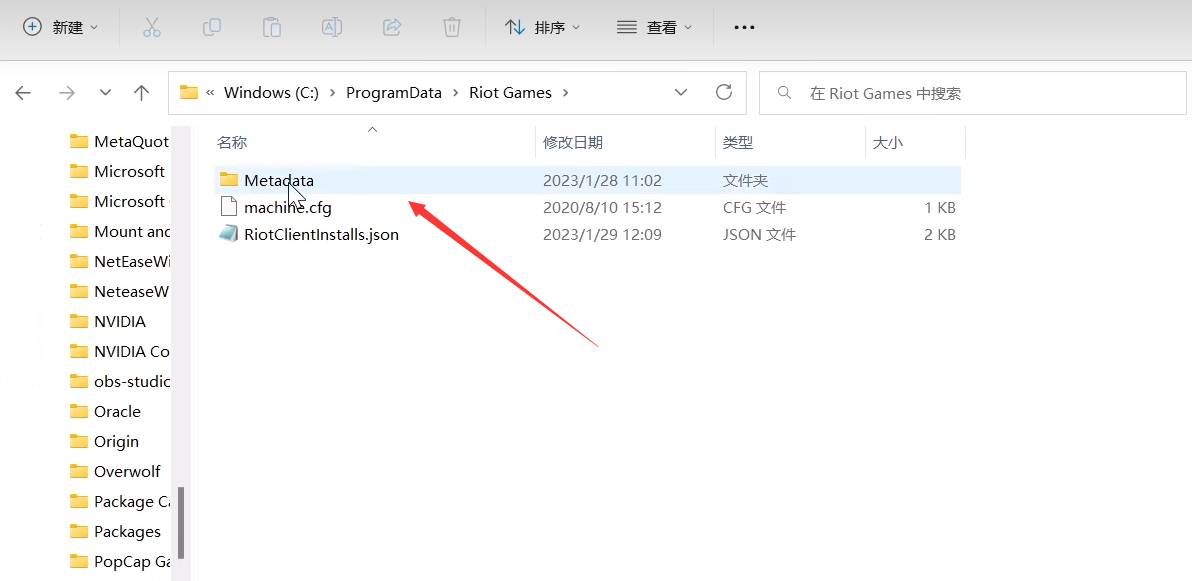Go up one level with up arrow
Image resolution: width=1192 pixels, height=581 pixels.
[141, 93]
